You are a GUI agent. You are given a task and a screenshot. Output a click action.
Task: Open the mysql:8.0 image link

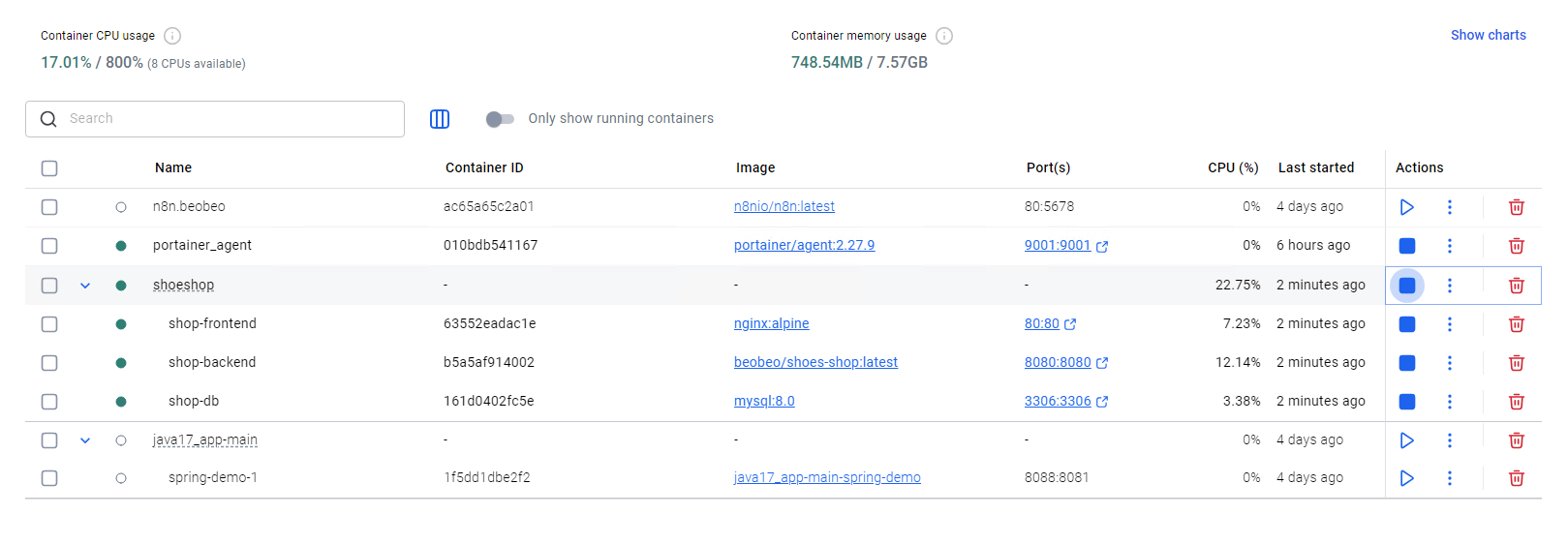[764, 401]
